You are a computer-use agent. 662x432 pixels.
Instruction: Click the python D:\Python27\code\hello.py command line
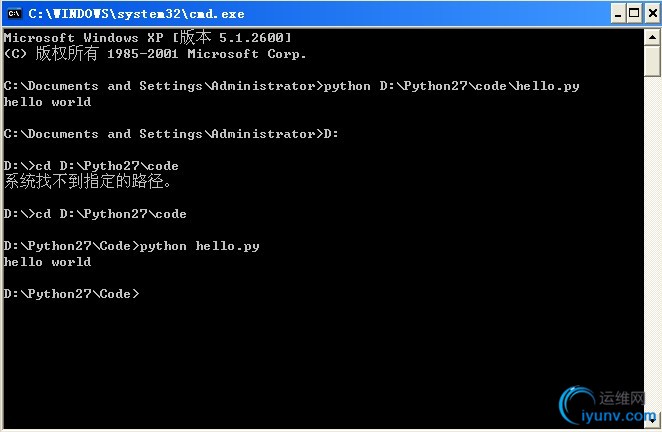click(x=291, y=86)
